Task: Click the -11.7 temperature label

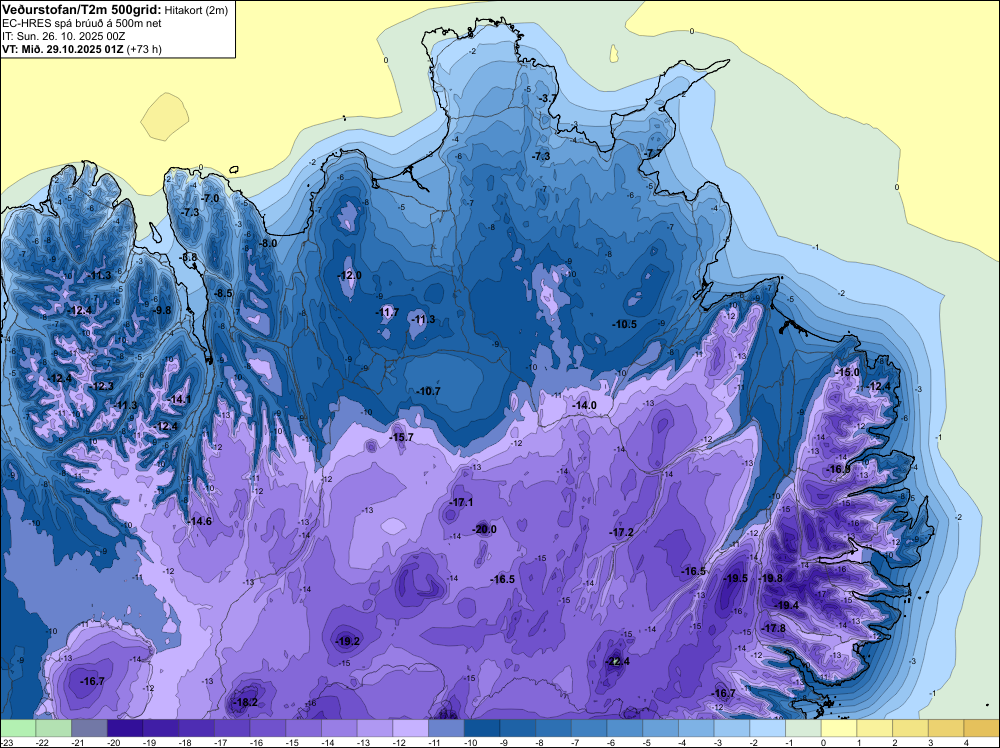Action: (386, 312)
